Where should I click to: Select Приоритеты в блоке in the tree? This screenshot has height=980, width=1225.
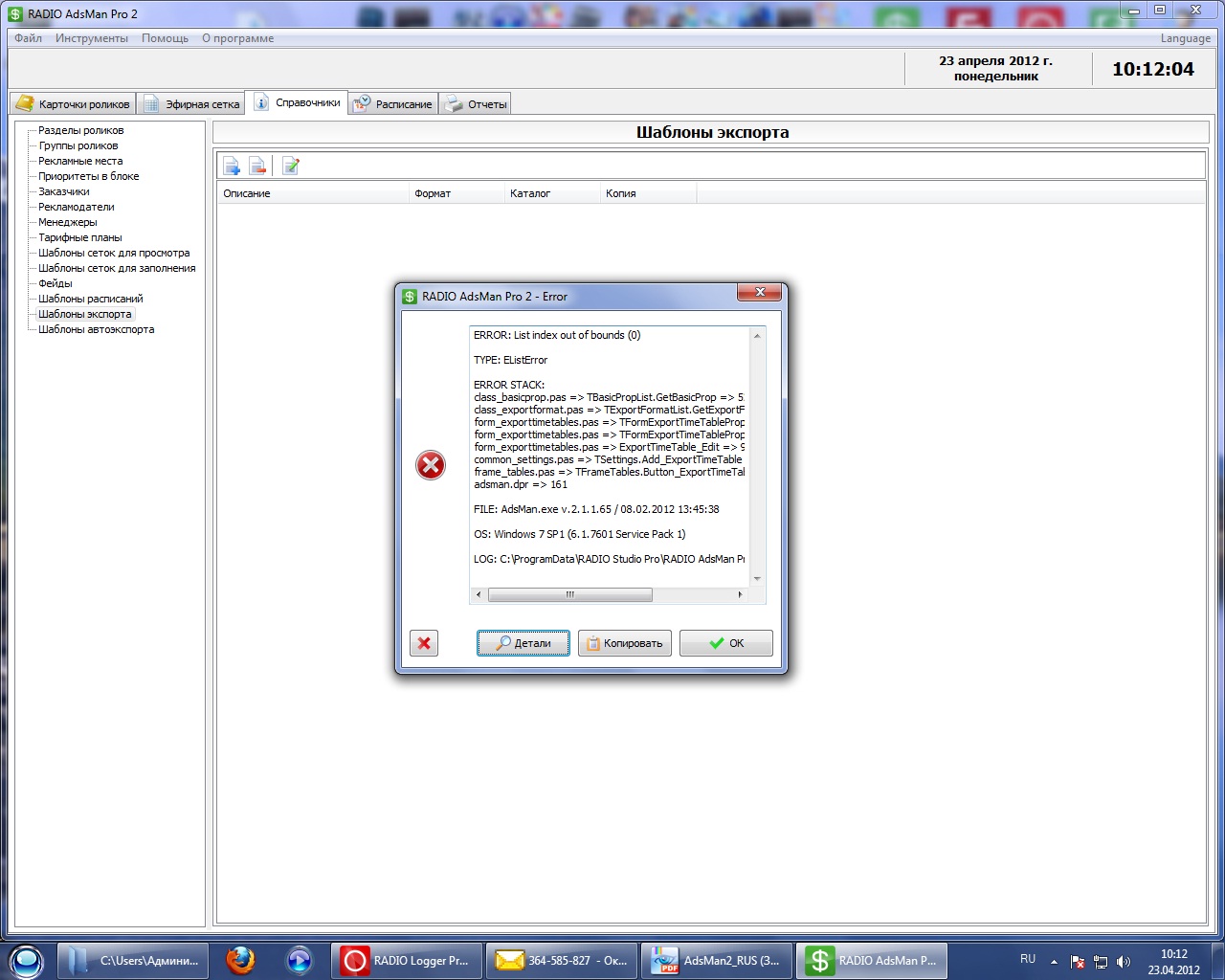[89, 176]
